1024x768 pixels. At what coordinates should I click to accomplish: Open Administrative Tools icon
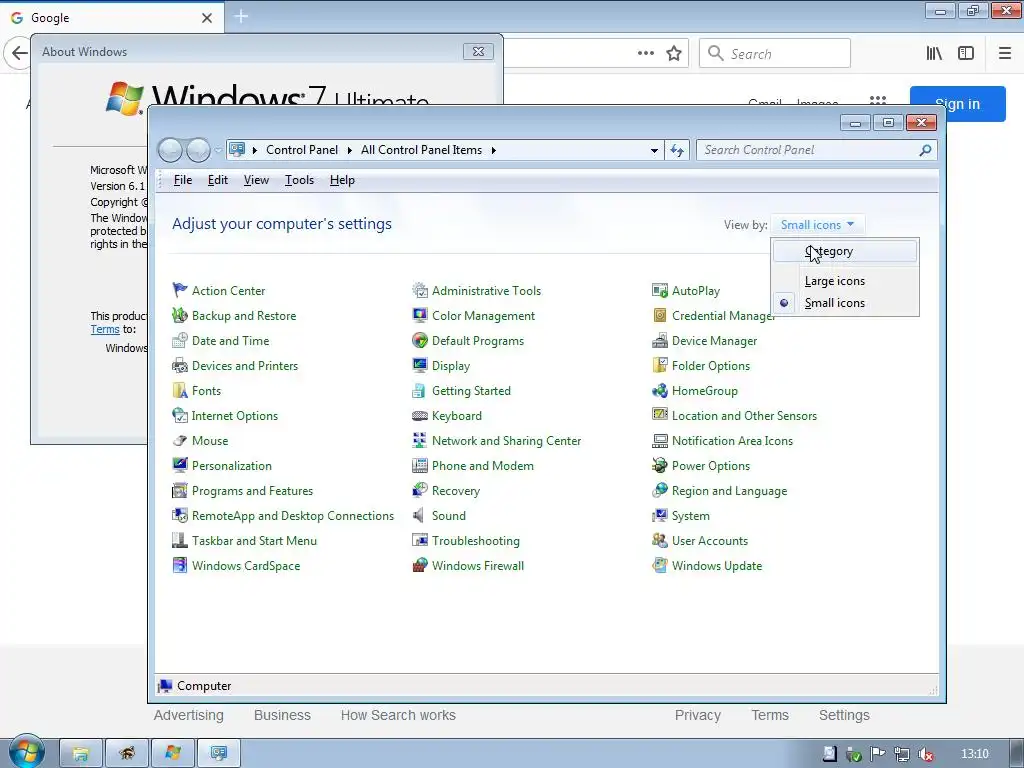420,290
